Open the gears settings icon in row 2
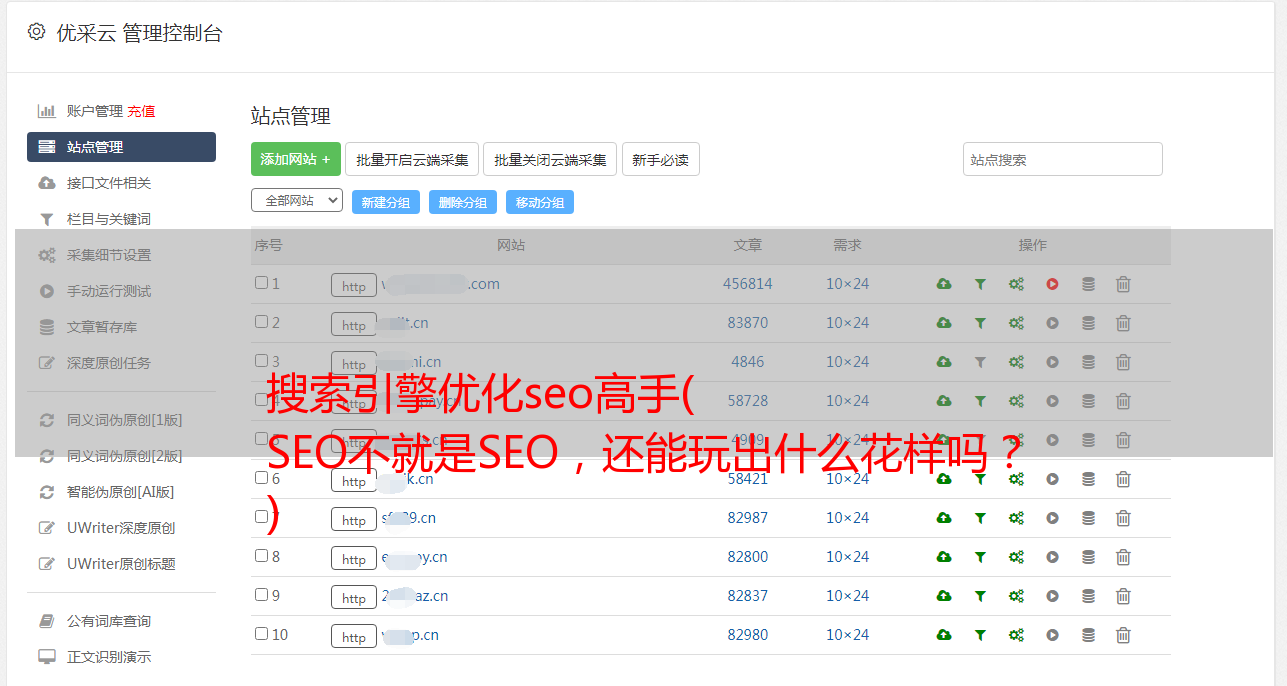This screenshot has width=1287, height=686. [1016, 323]
